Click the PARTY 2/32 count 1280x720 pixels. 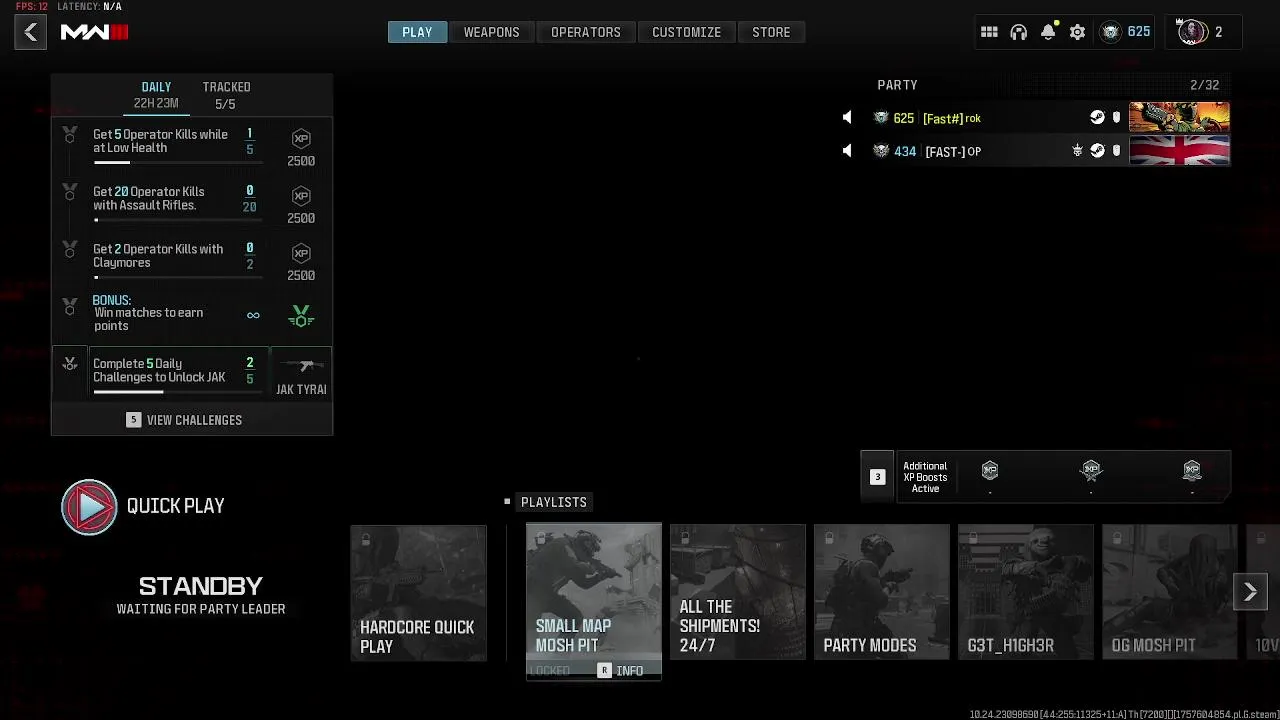pos(1204,85)
